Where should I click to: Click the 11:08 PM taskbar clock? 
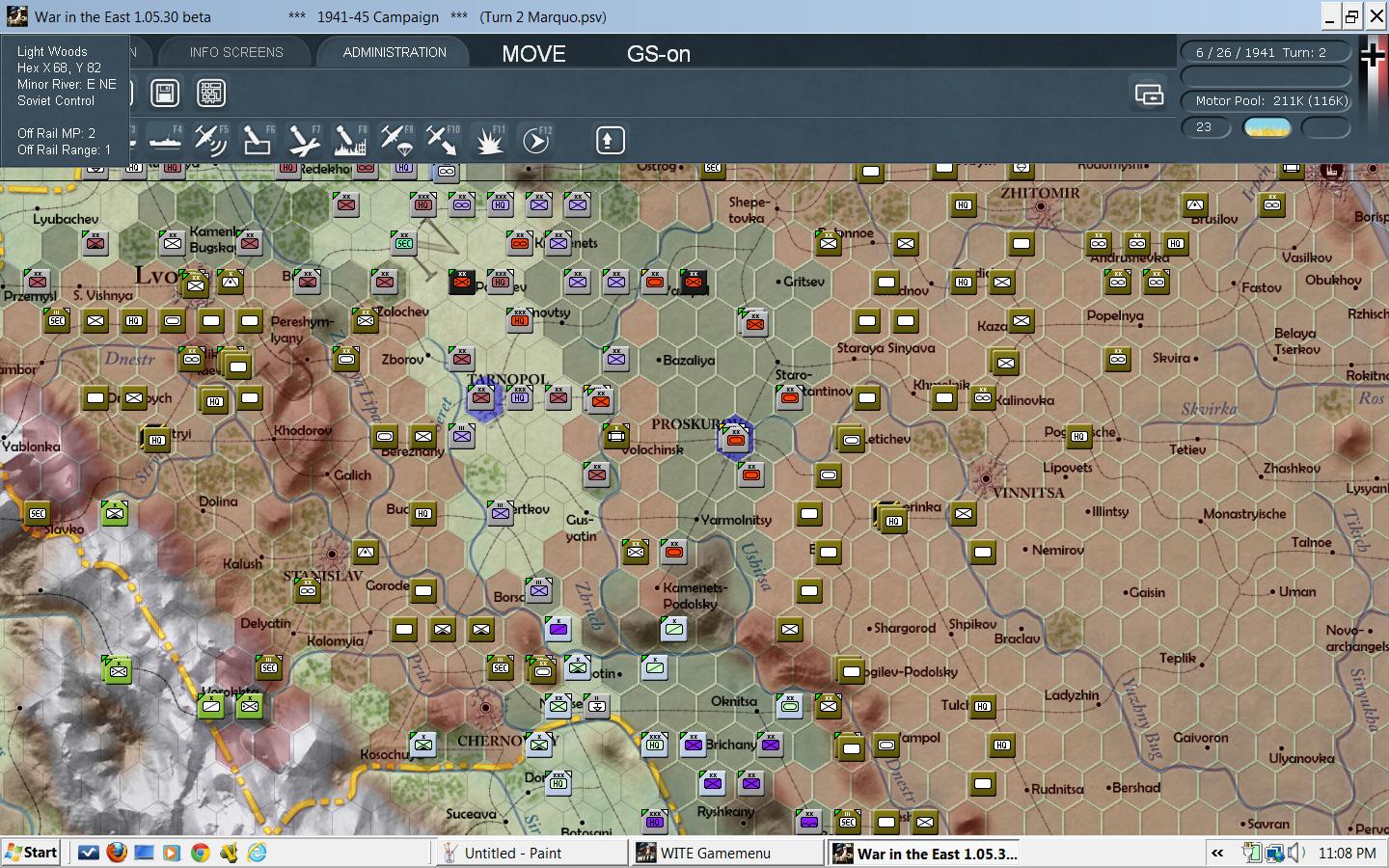pos(1347,853)
